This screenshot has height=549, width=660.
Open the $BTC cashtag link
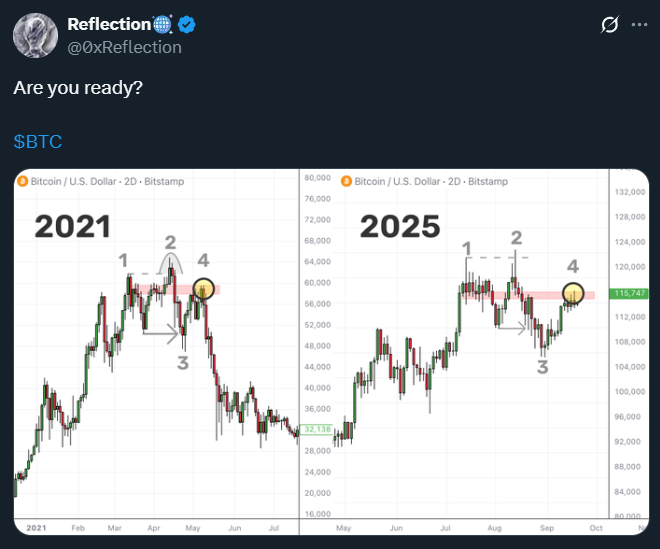click(38, 141)
